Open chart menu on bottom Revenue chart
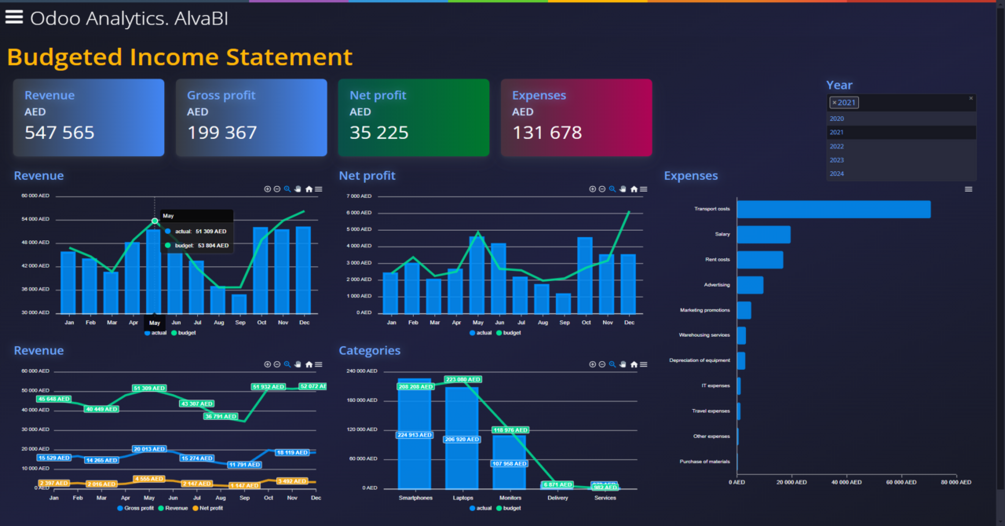1005x526 pixels. tap(319, 365)
